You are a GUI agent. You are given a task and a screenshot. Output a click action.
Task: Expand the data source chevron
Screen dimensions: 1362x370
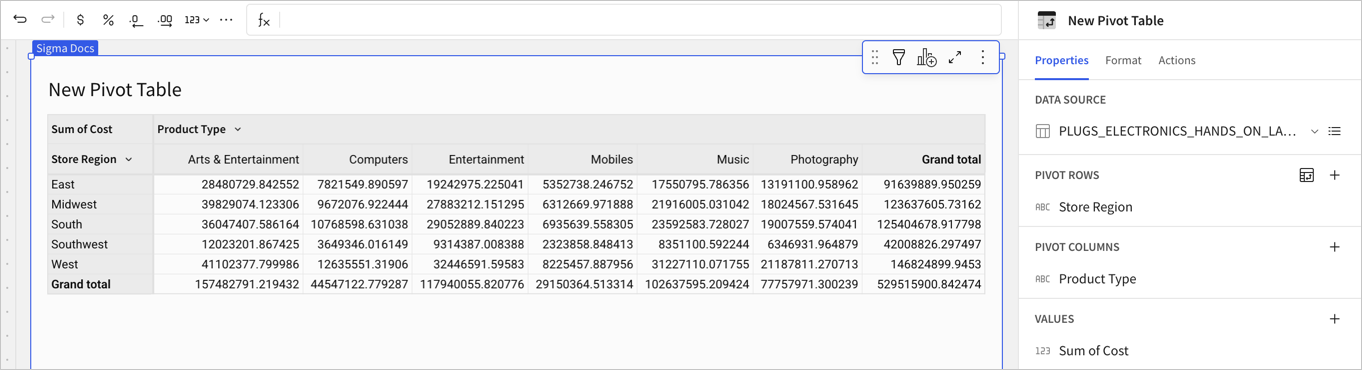pyautogui.click(x=1314, y=131)
